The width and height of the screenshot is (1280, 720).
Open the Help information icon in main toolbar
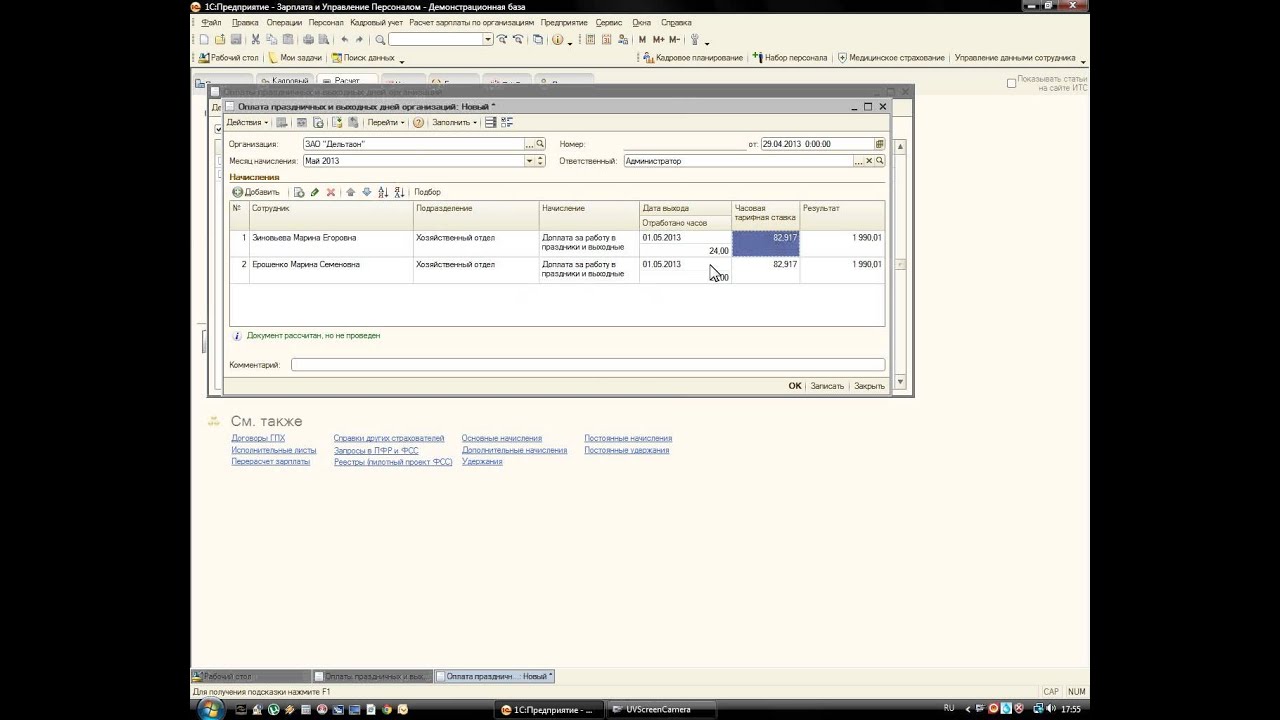point(557,40)
